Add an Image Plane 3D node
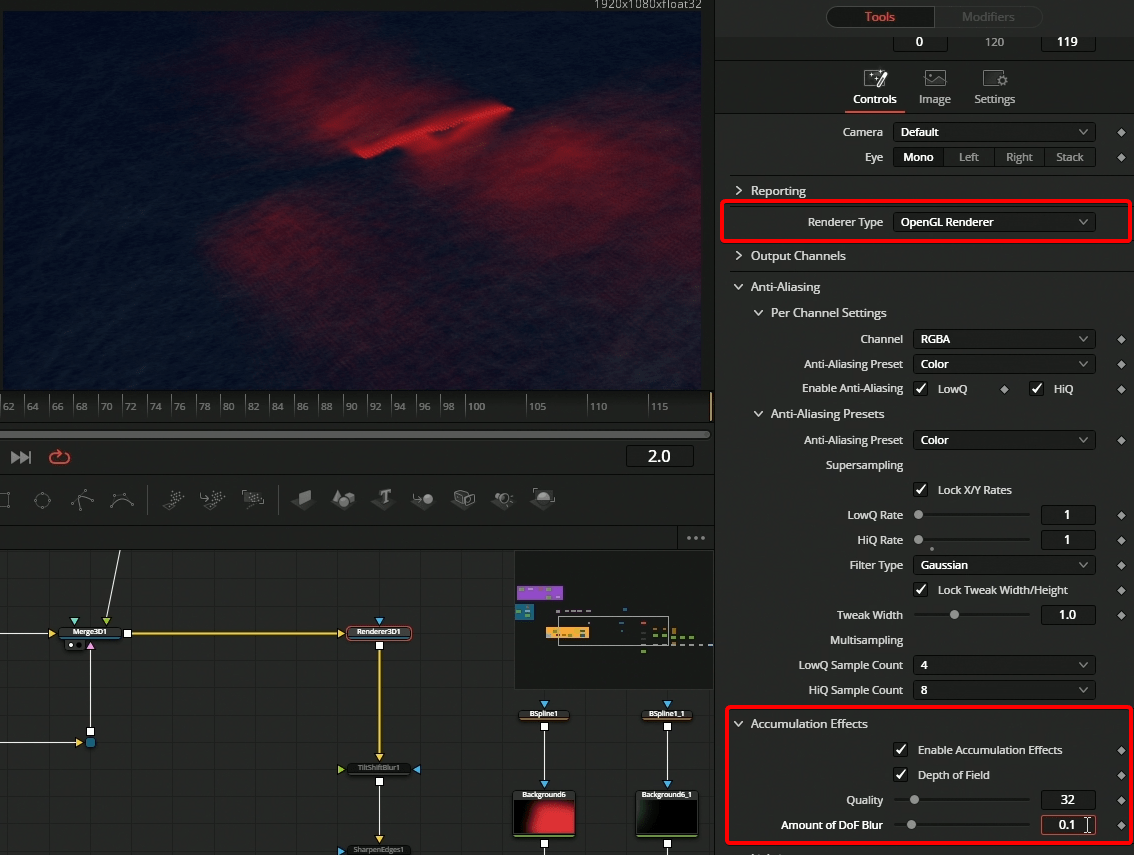1134x855 pixels. click(303, 498)
